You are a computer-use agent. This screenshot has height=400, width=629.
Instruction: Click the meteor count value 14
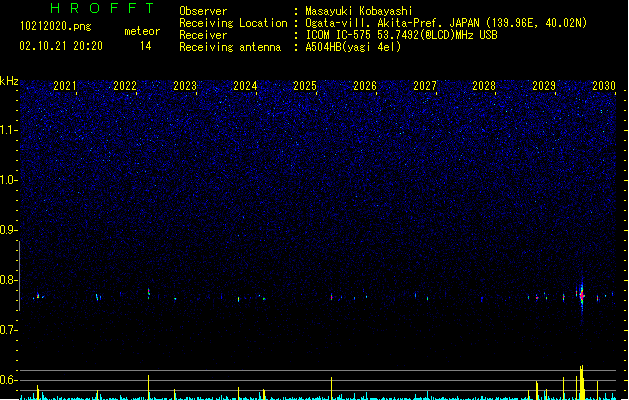pyautogui.click(x=146, y=46)
